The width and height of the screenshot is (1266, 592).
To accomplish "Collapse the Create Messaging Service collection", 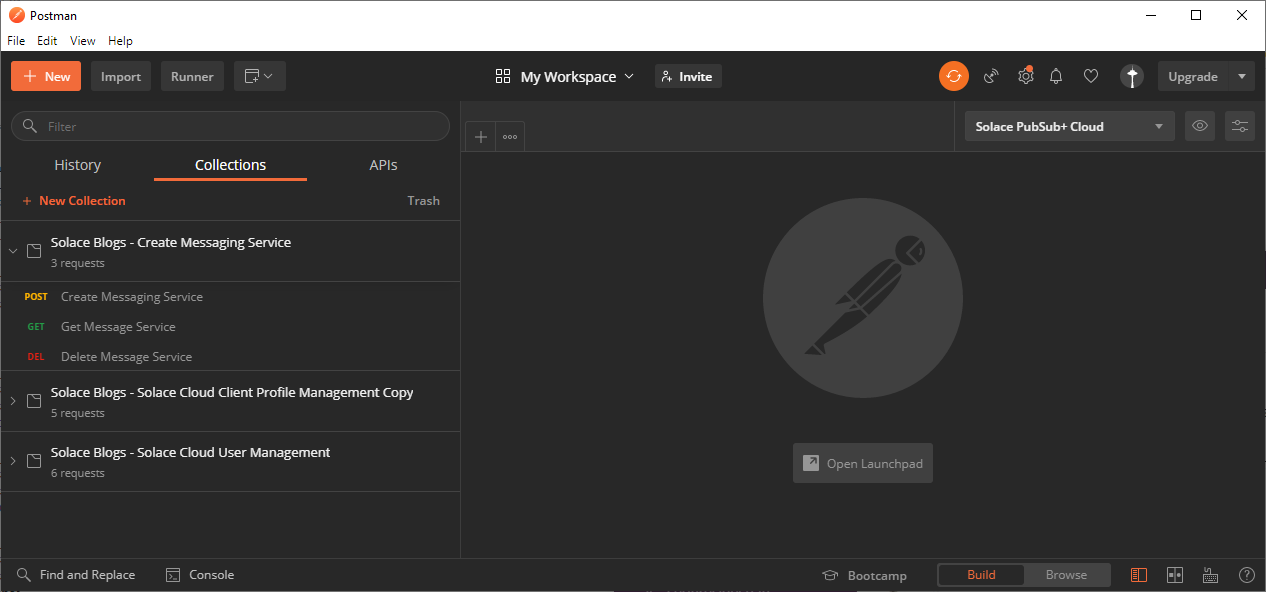I will coord(13,251).
